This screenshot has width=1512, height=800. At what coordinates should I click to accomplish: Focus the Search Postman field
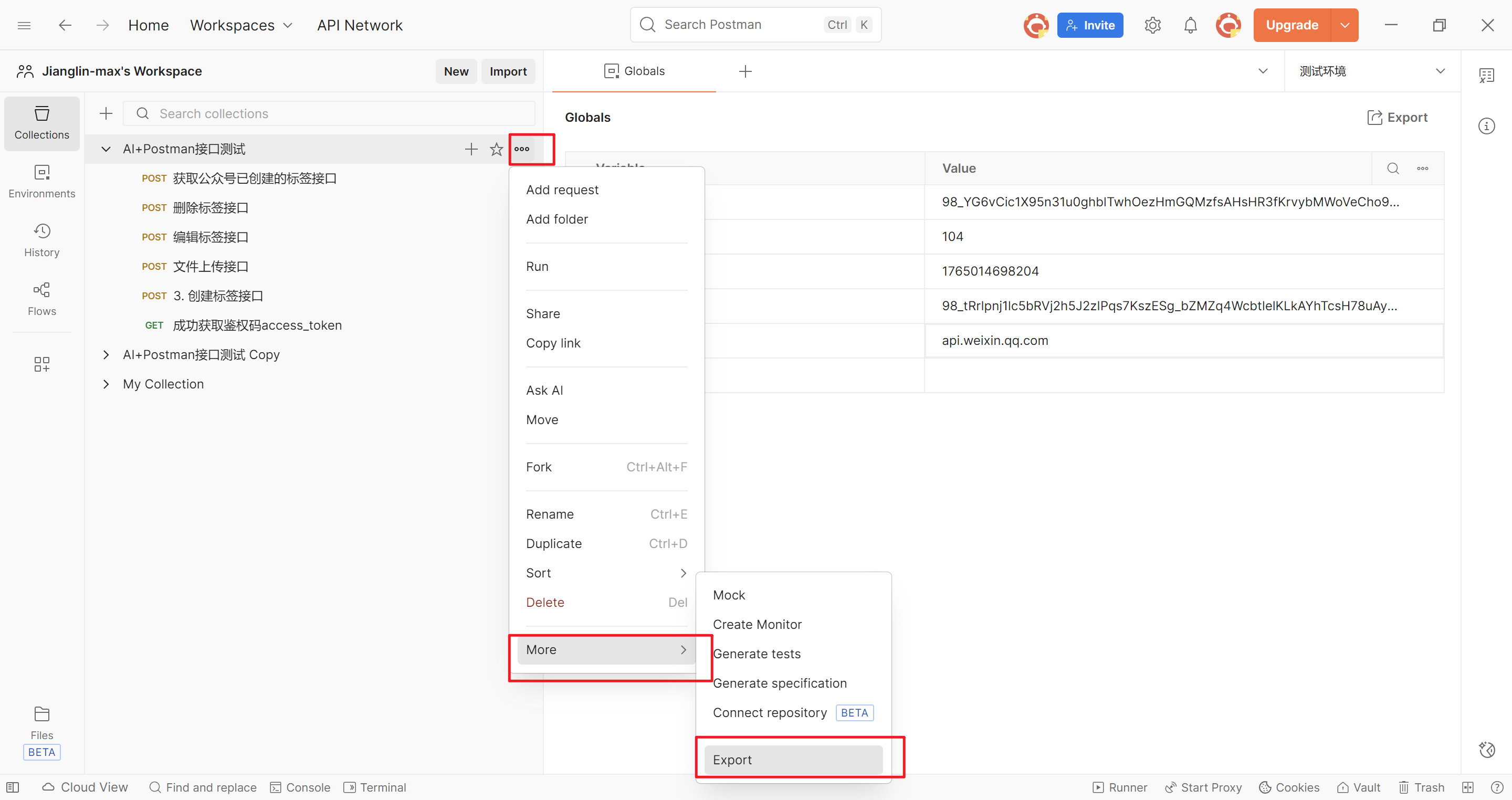click(x=755, y=25)
